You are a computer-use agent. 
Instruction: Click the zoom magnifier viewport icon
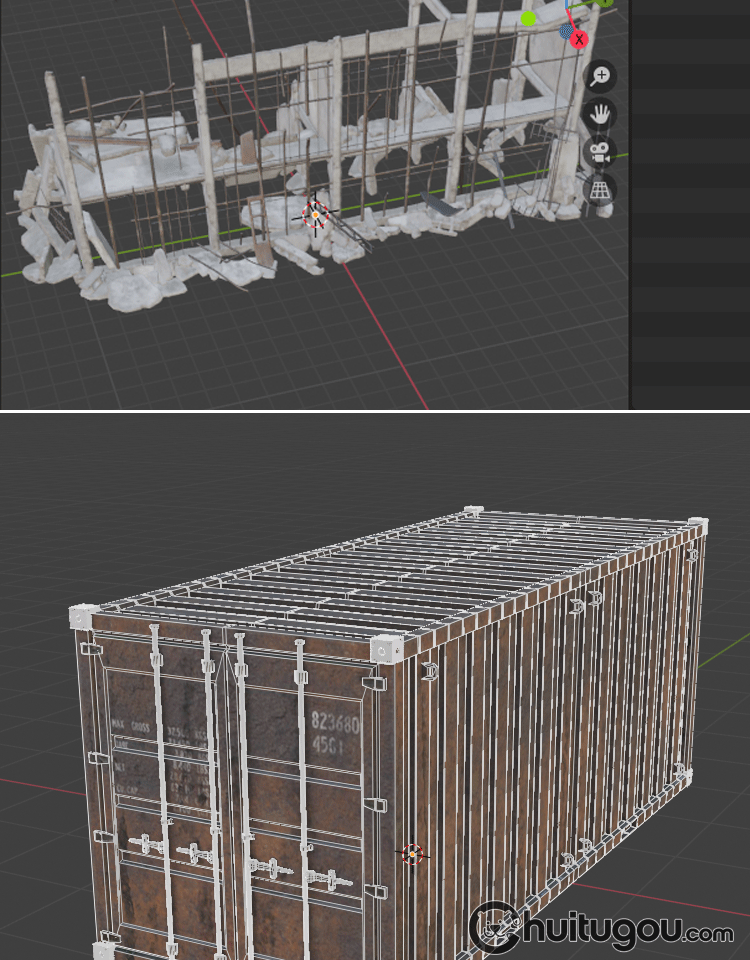[x=600, y=76]
